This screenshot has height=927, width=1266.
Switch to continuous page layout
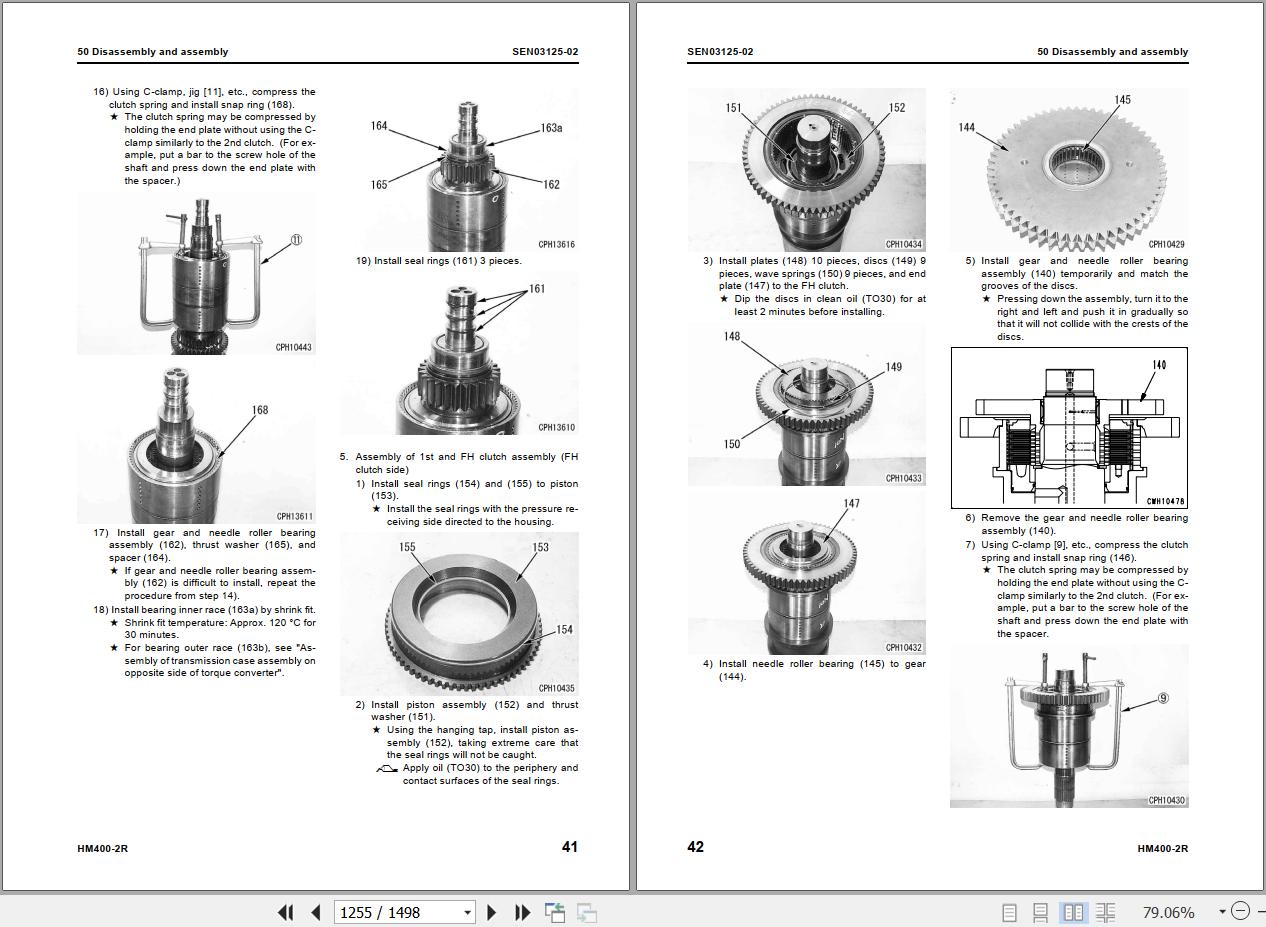[x=1041, y=912]
